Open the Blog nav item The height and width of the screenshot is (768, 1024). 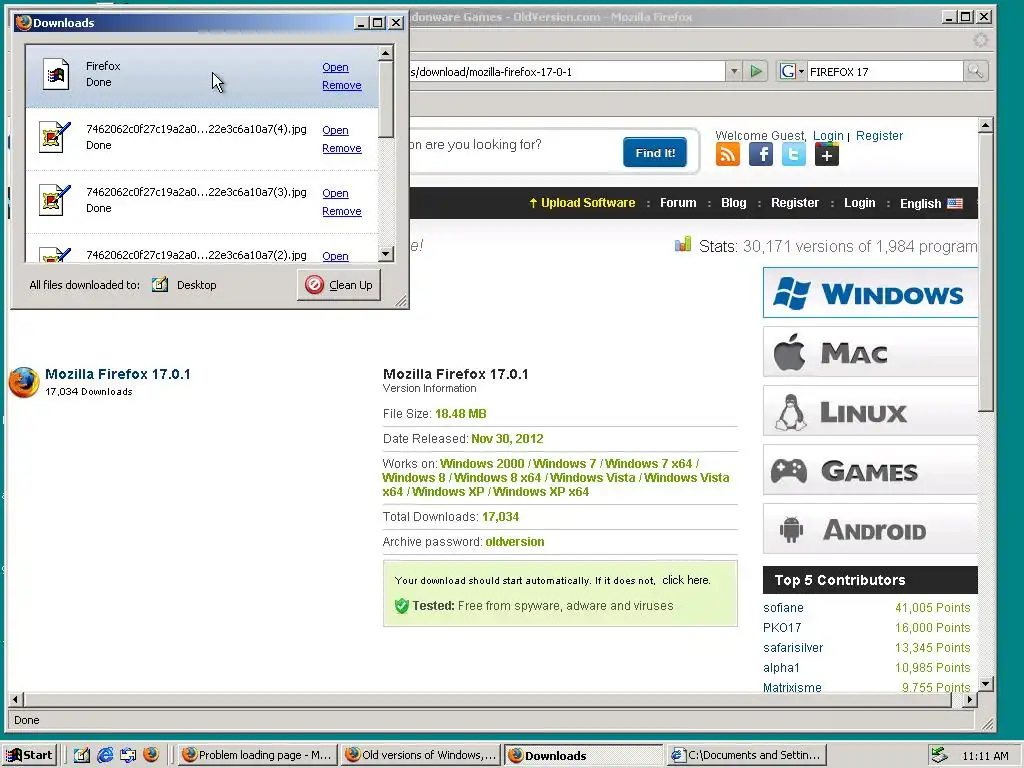coord(733,203)
